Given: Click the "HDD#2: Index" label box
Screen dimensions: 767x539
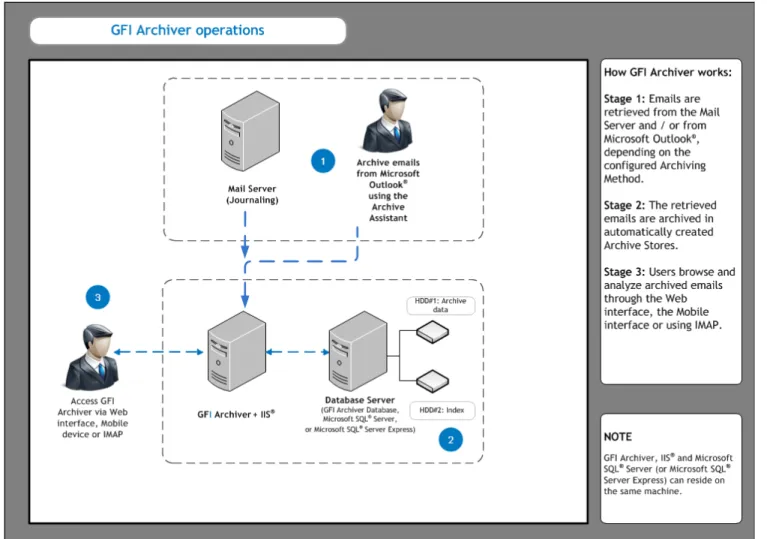Looking at the screenshot, I should click(x=441, y=410).
